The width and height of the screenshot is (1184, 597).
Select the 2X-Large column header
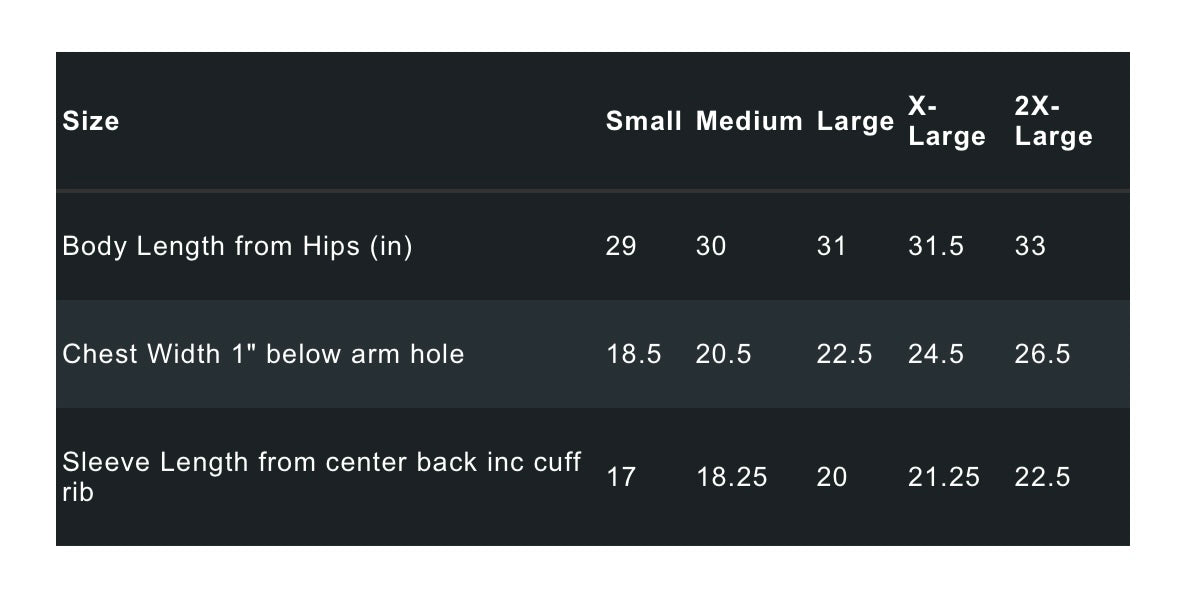point(1053,121)
